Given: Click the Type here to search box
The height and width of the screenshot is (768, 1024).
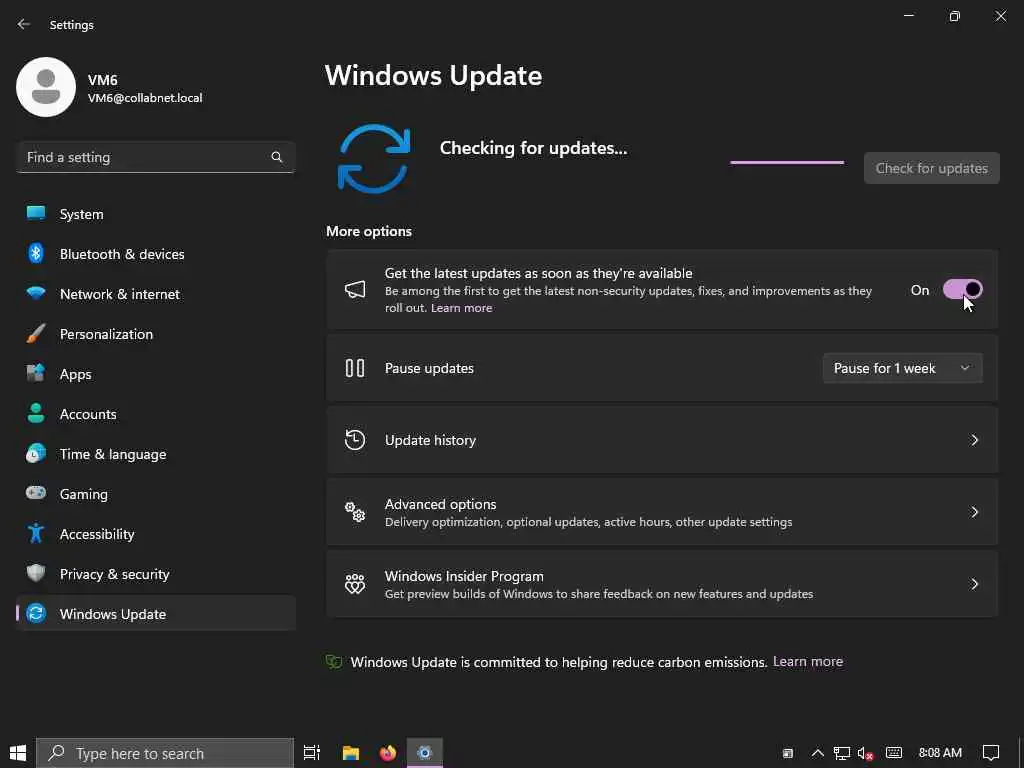Looking at the screenshot, I should click(x=165, y=753).
